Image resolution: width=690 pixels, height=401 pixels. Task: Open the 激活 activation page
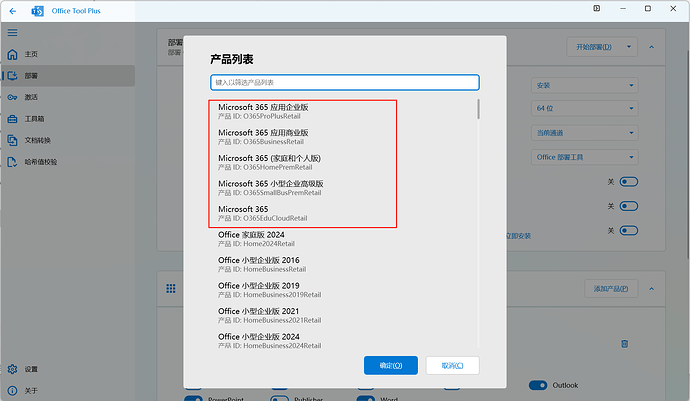(x=68, y=97)
